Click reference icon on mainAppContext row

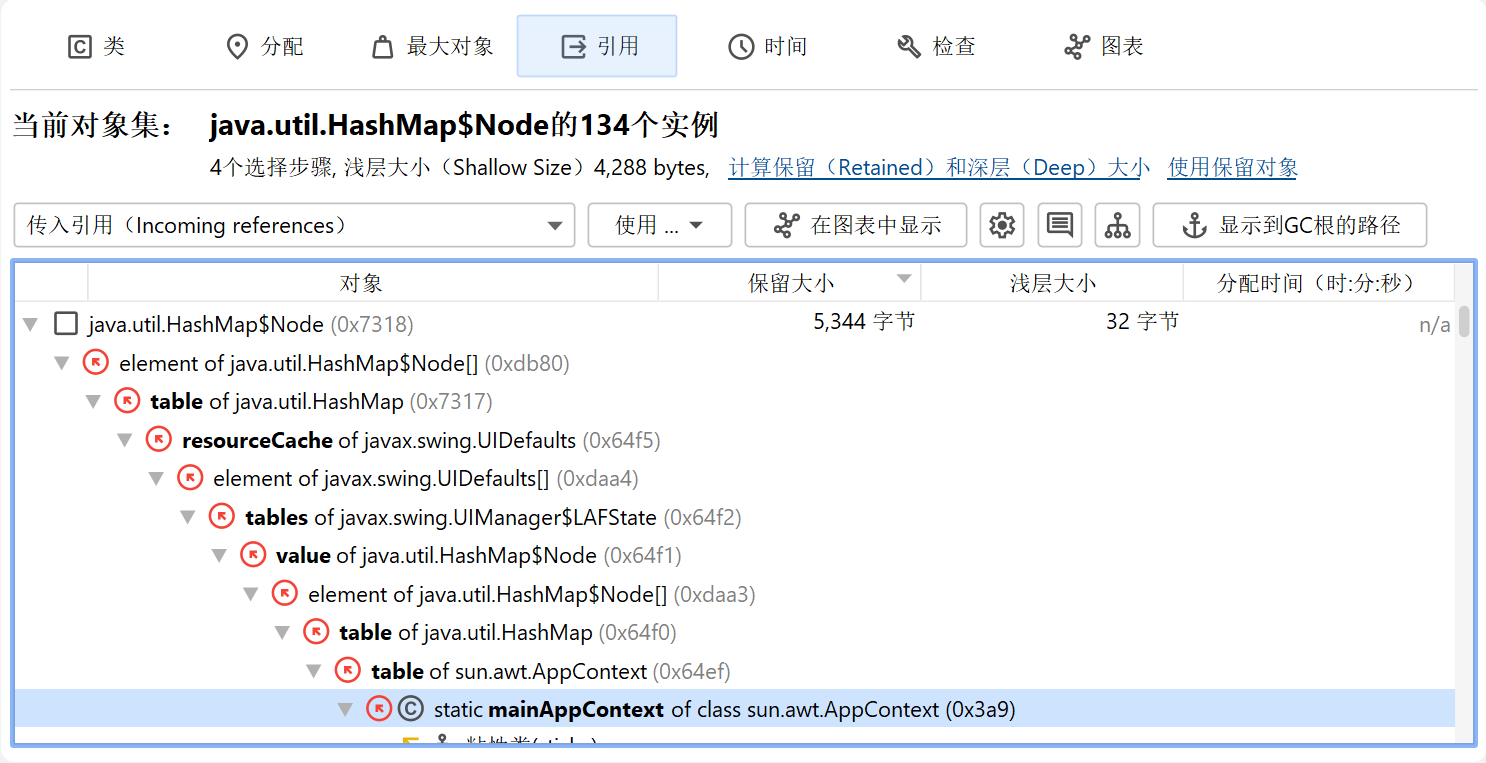tap(379, 709)
